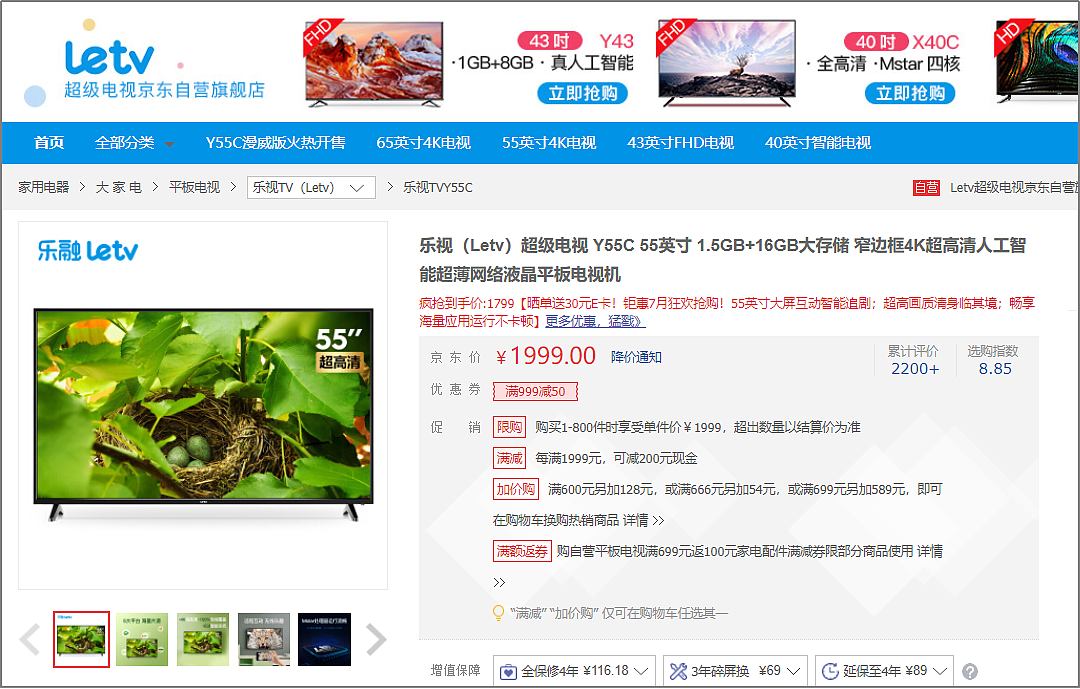Click the 40吋 X40C TV banner image
This screenshot has width=1080, height=689.
[727, 63]
